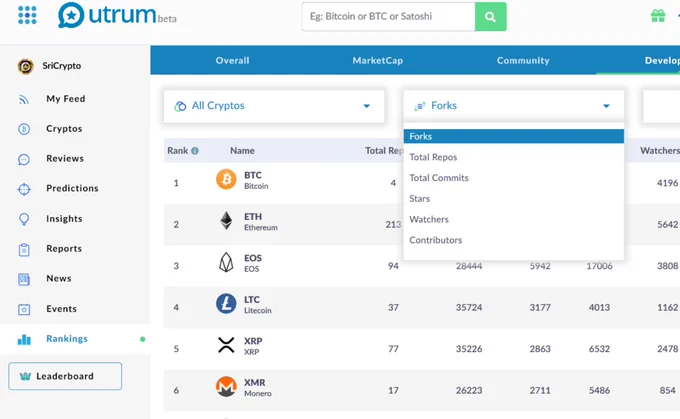Open the apps grid menu icon
680x419 pixels.
[27, 15]
